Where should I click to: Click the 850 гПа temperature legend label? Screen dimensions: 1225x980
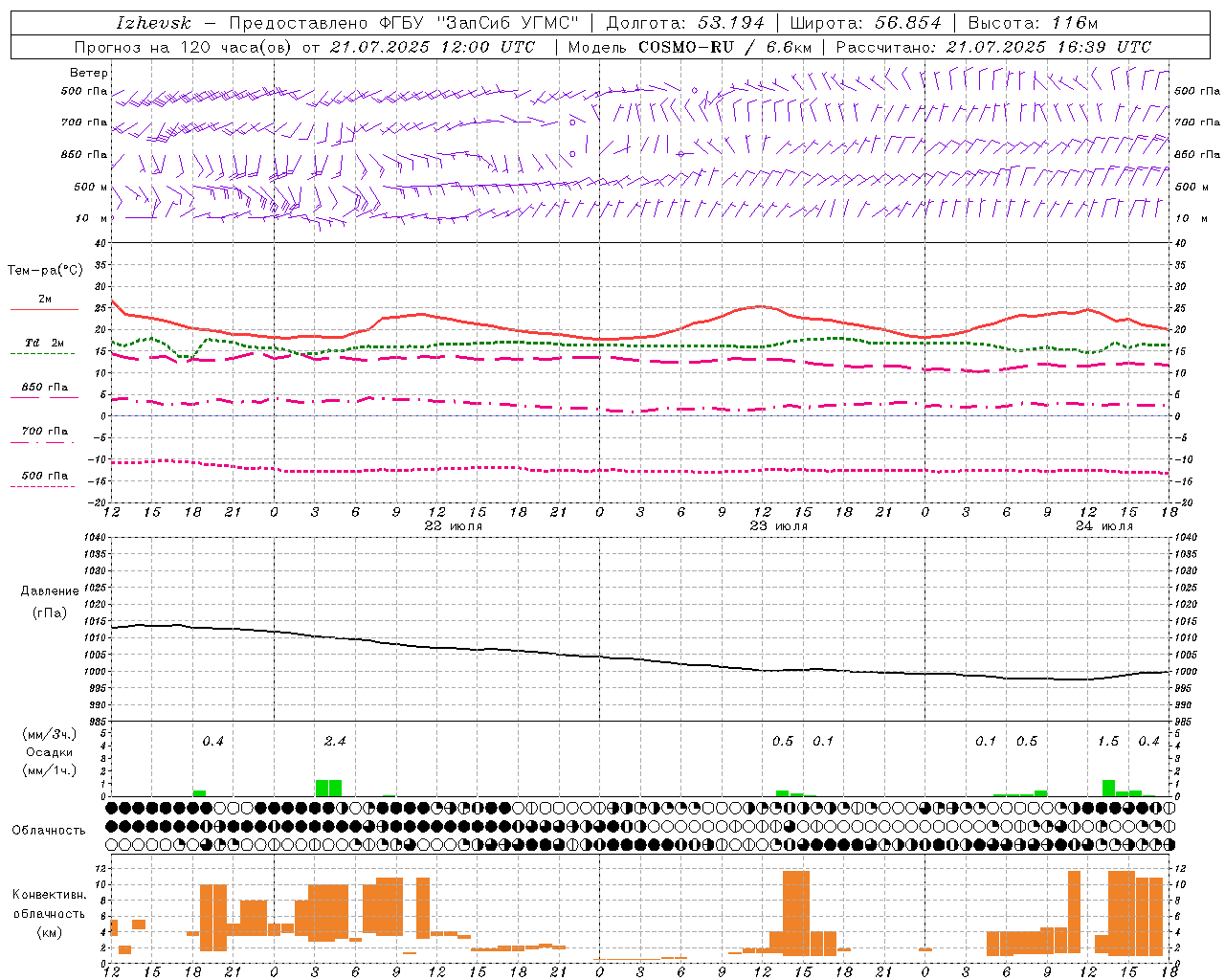pos(45,388)
